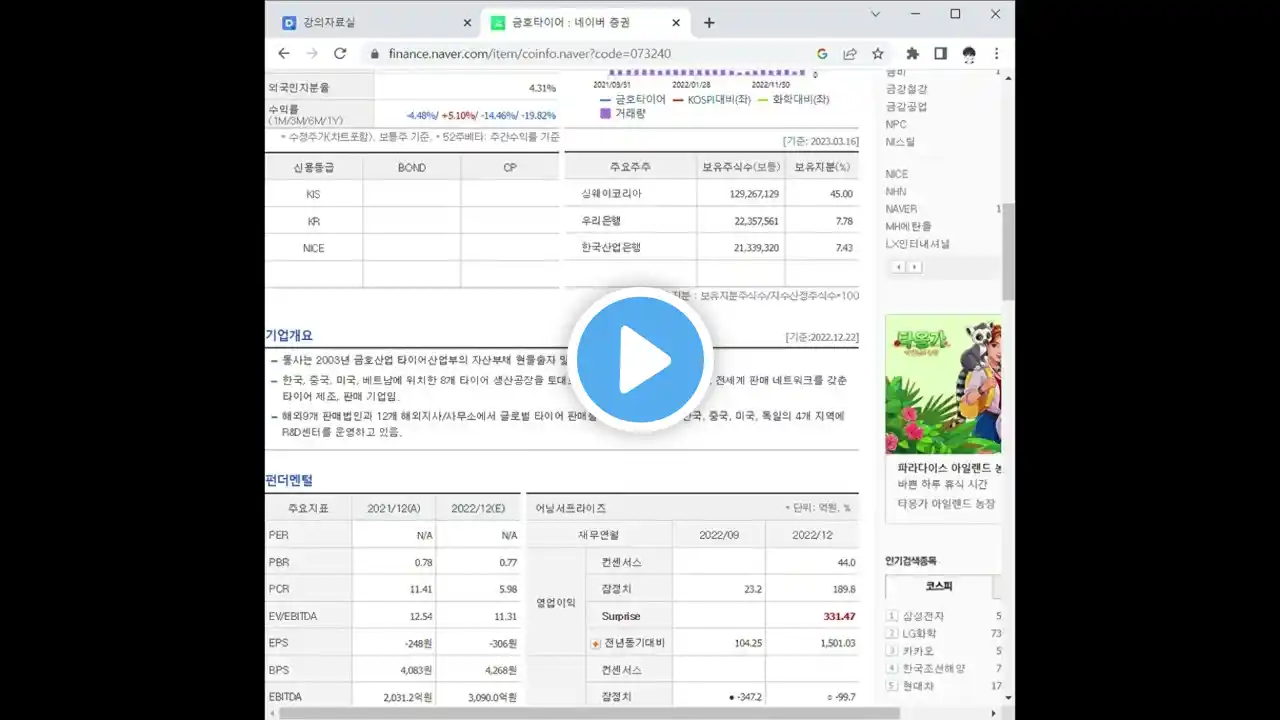Viewport: 1280px width, 720px height.
Task: Click the horizontal scrollbar right arrow
Action: 993,713
